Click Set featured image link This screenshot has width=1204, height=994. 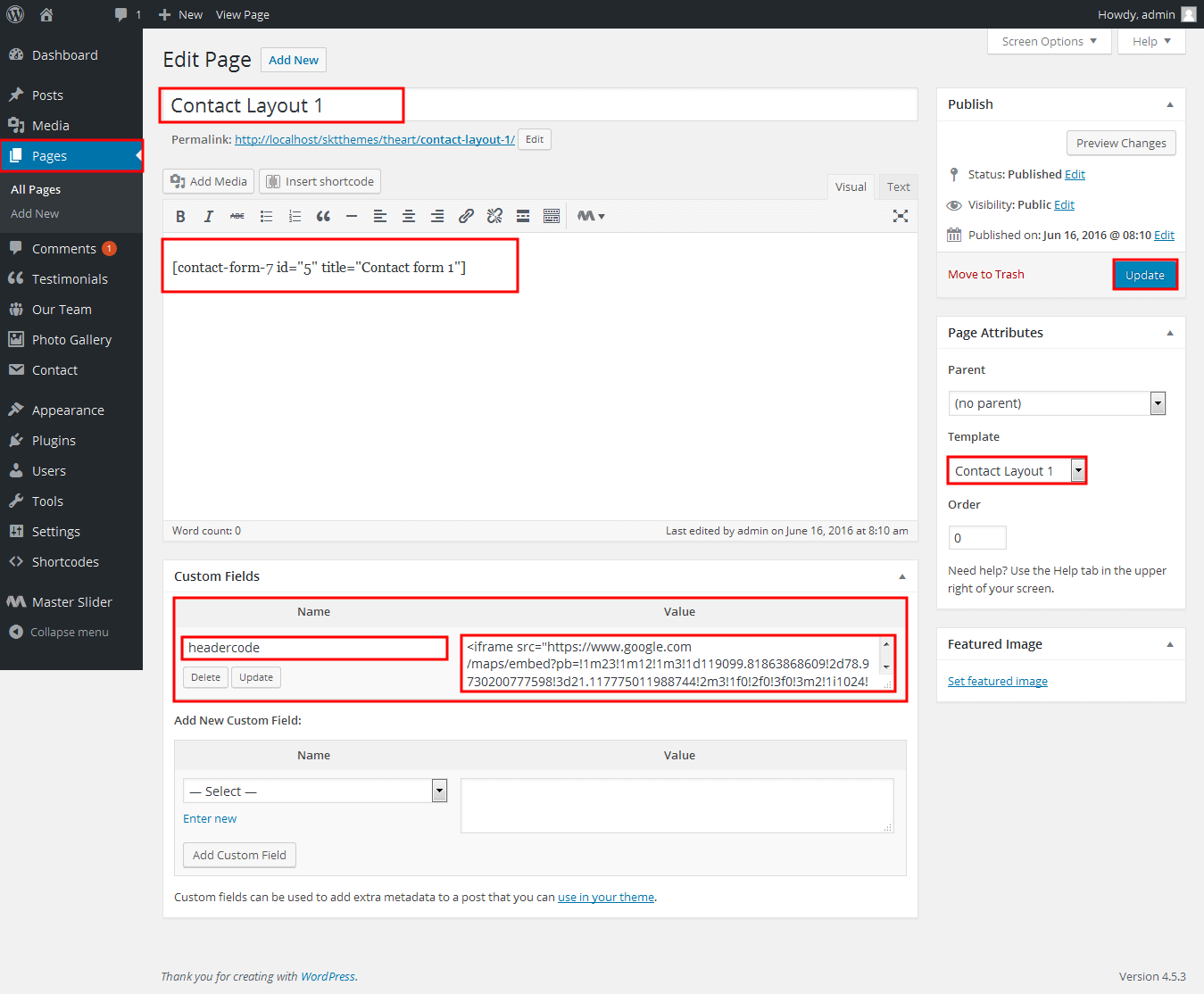coord(998,681)
